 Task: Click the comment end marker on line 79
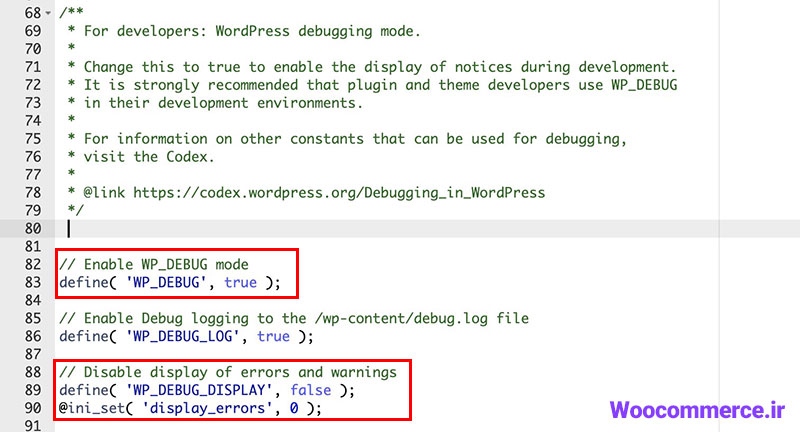[76, 210]
